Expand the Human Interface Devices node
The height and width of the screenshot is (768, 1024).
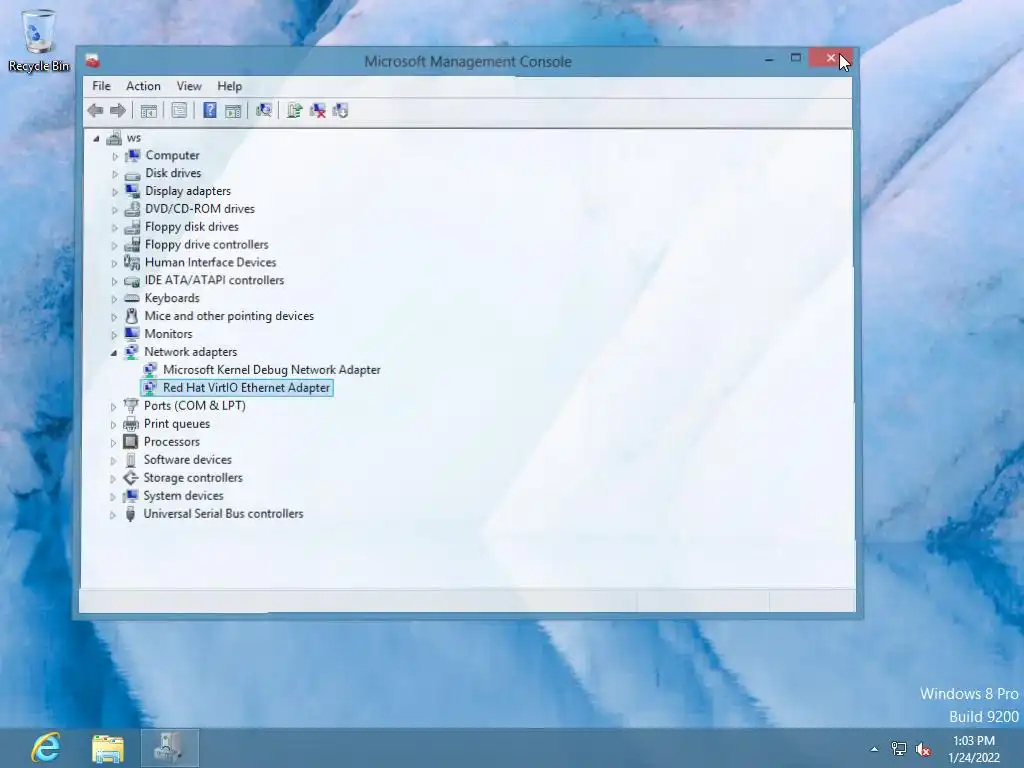tap(115, 263)
